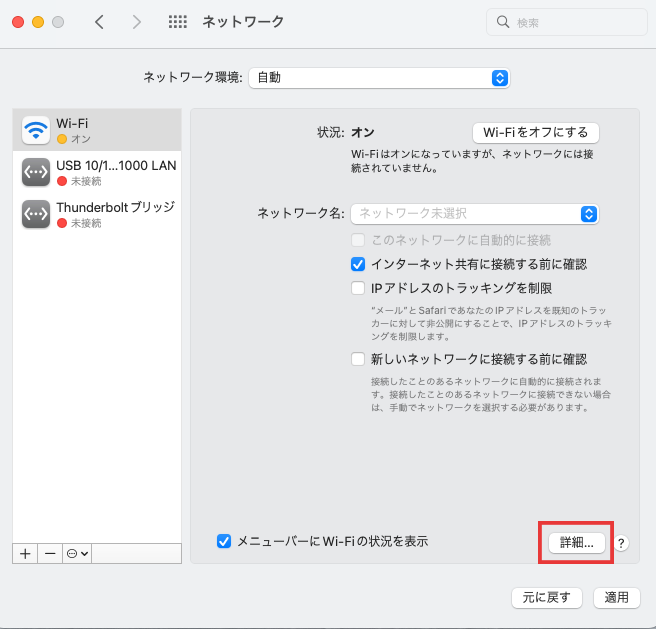The height and width of the screenshot is (629, 656).
Task: Select the Thunderbolt ブリッジ service icon
Action: pyautogui.click(x=36, y=214)
